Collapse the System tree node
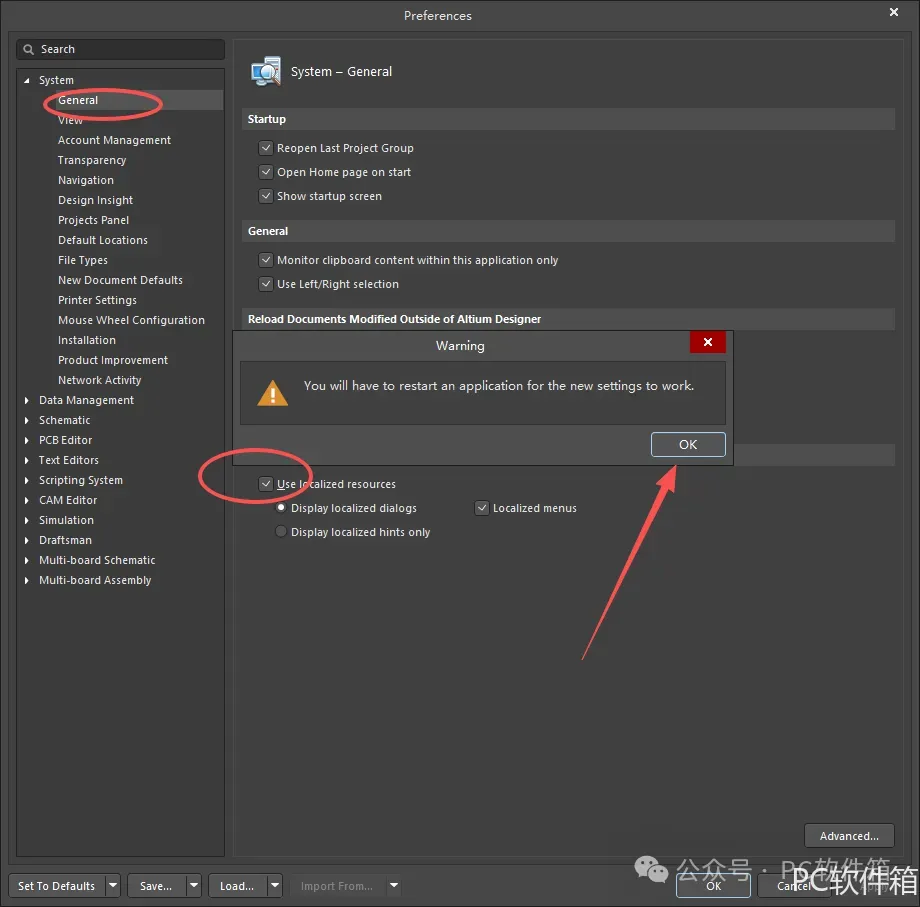 coord(26,80)
